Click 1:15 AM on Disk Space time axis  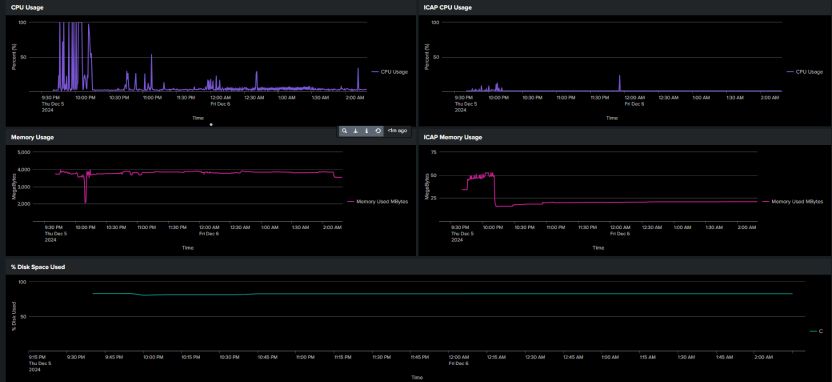tap(648, 358)
